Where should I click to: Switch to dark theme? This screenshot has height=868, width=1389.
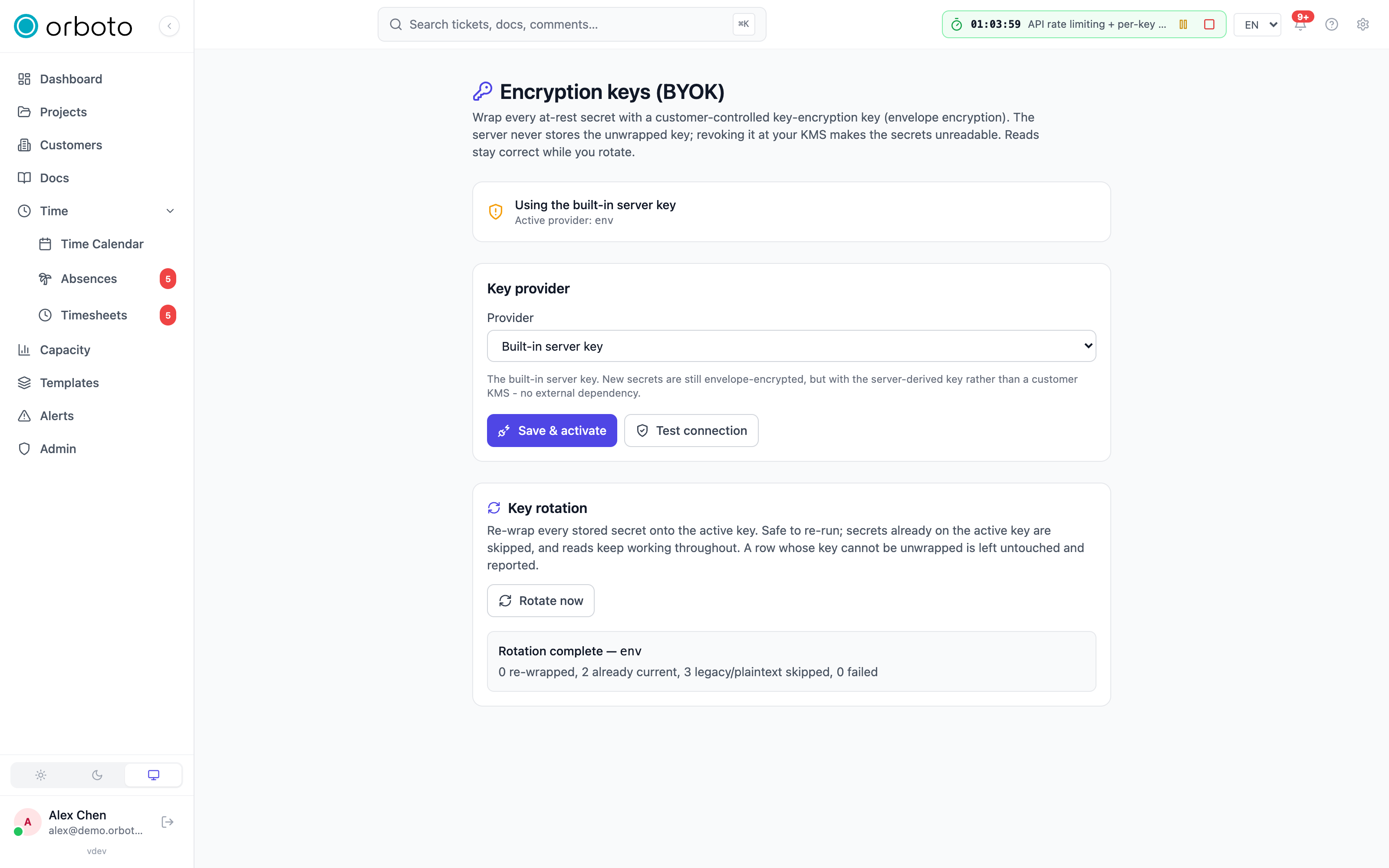point(97,776)
